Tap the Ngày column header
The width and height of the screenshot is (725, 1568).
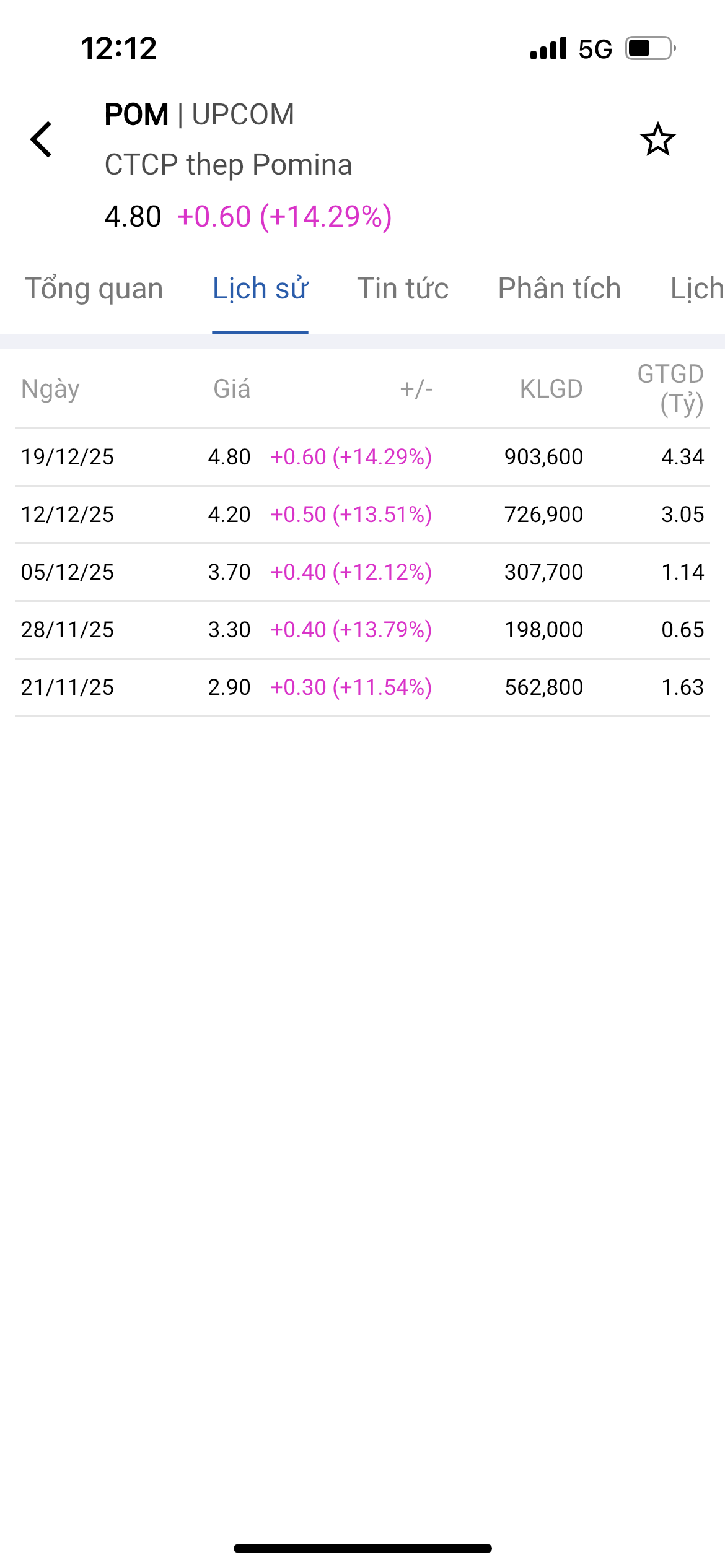50,389
